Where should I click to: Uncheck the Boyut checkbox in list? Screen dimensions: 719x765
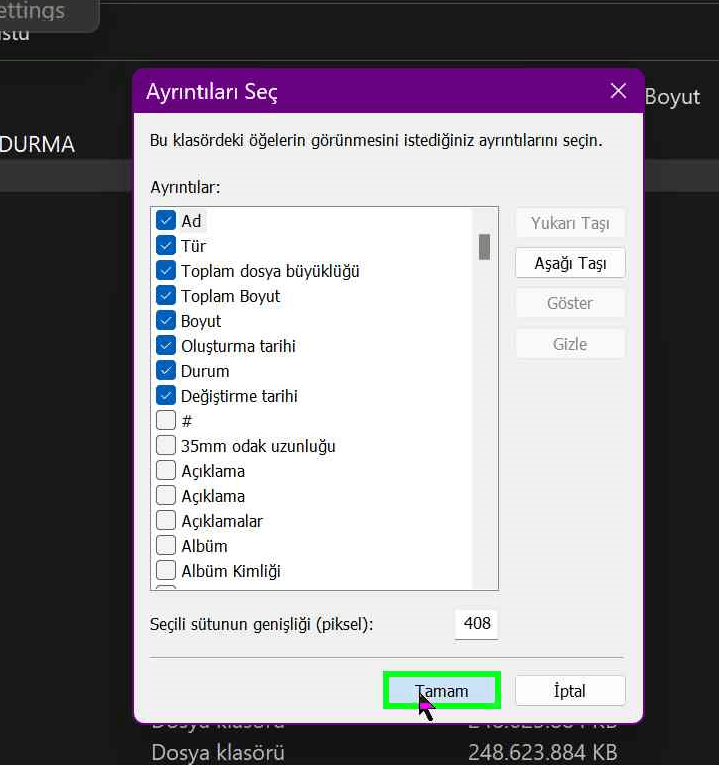(x=166, y=321)
